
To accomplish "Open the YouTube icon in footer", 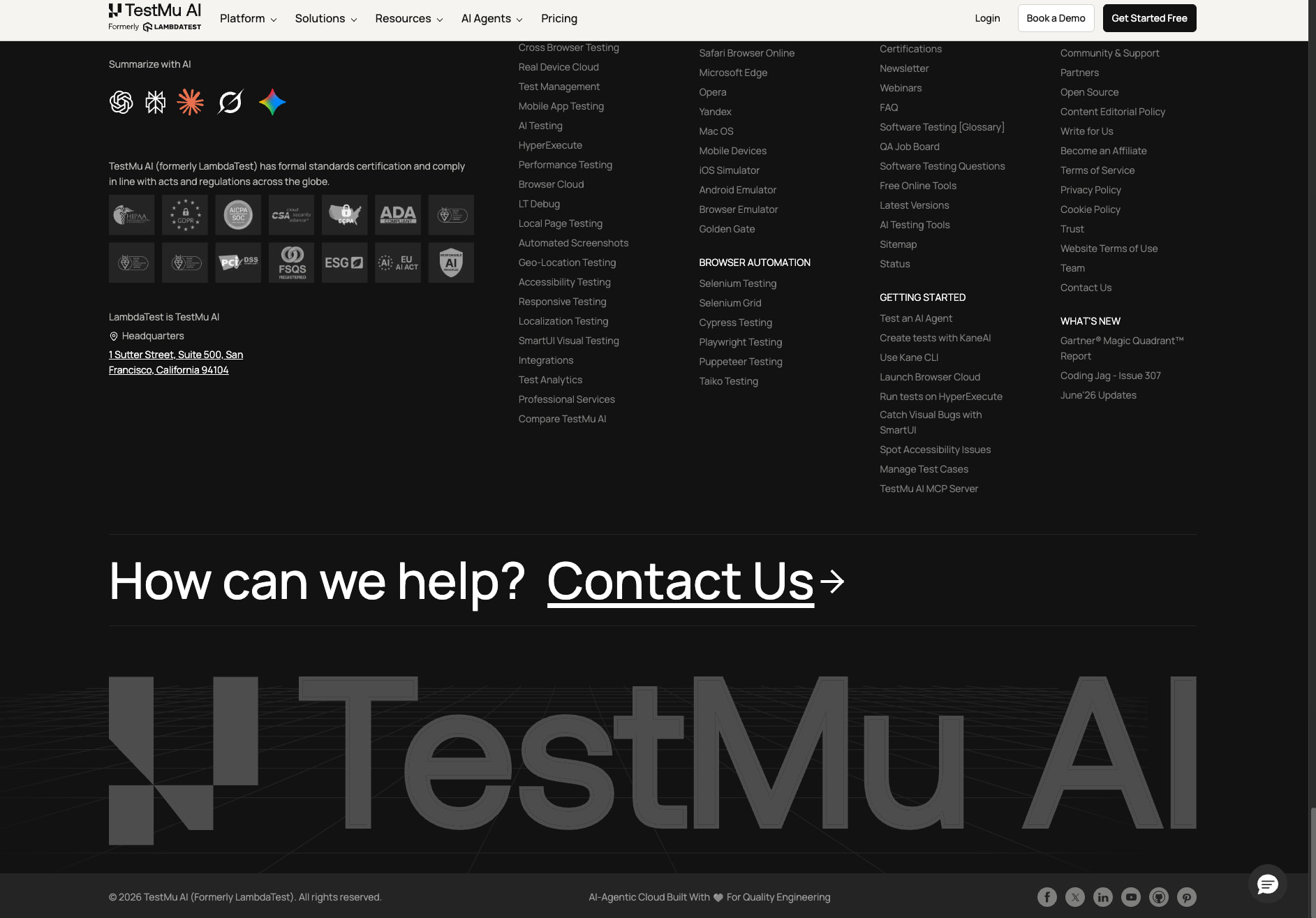I will pyautogui.click(x=1131, y=897).
